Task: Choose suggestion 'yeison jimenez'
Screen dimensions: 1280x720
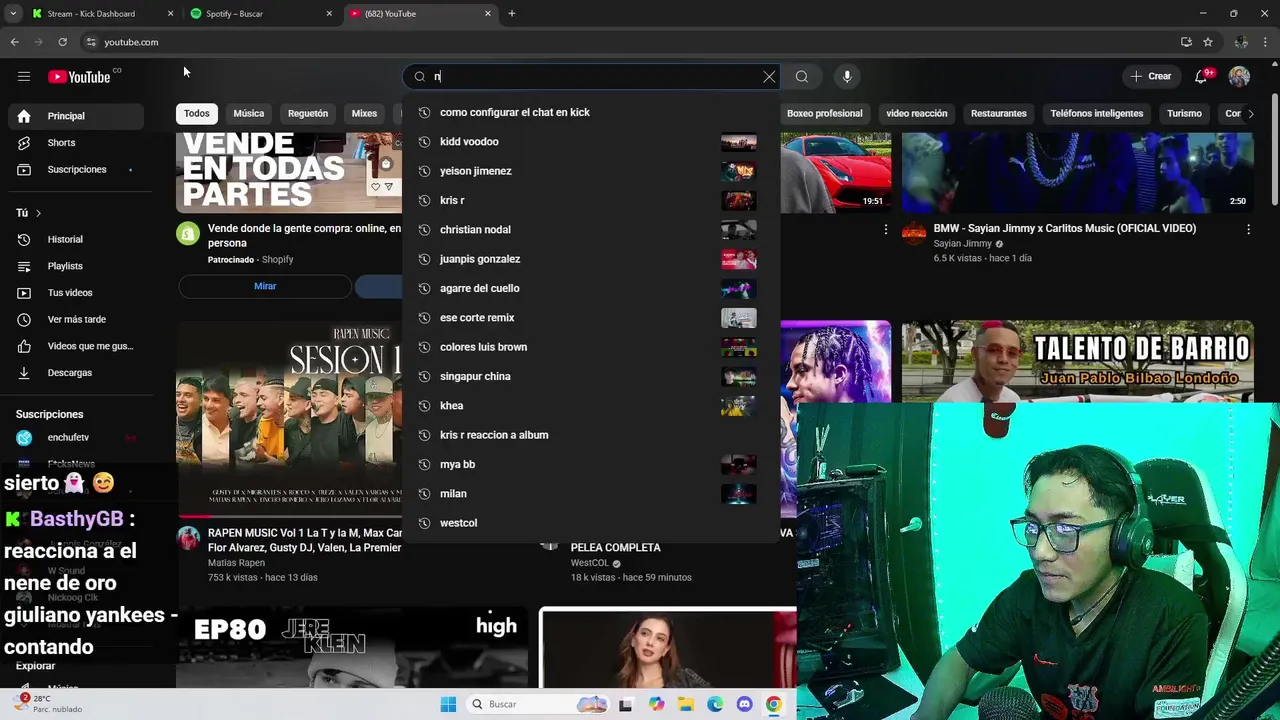Action: (591, 171)
